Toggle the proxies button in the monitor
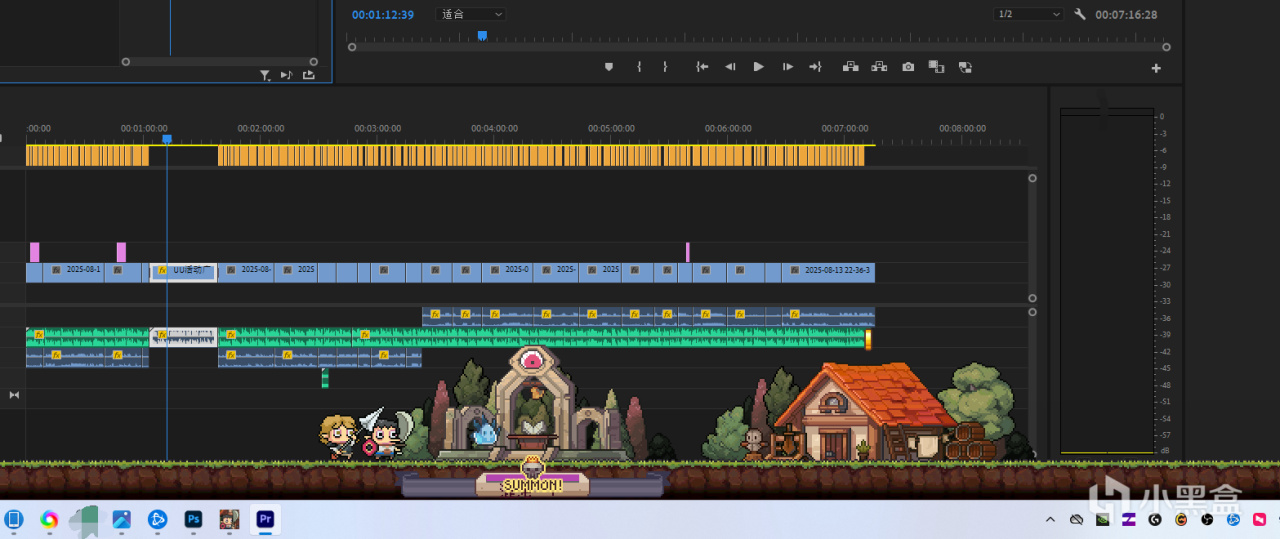1280x539 pixels. pos(965,67)
